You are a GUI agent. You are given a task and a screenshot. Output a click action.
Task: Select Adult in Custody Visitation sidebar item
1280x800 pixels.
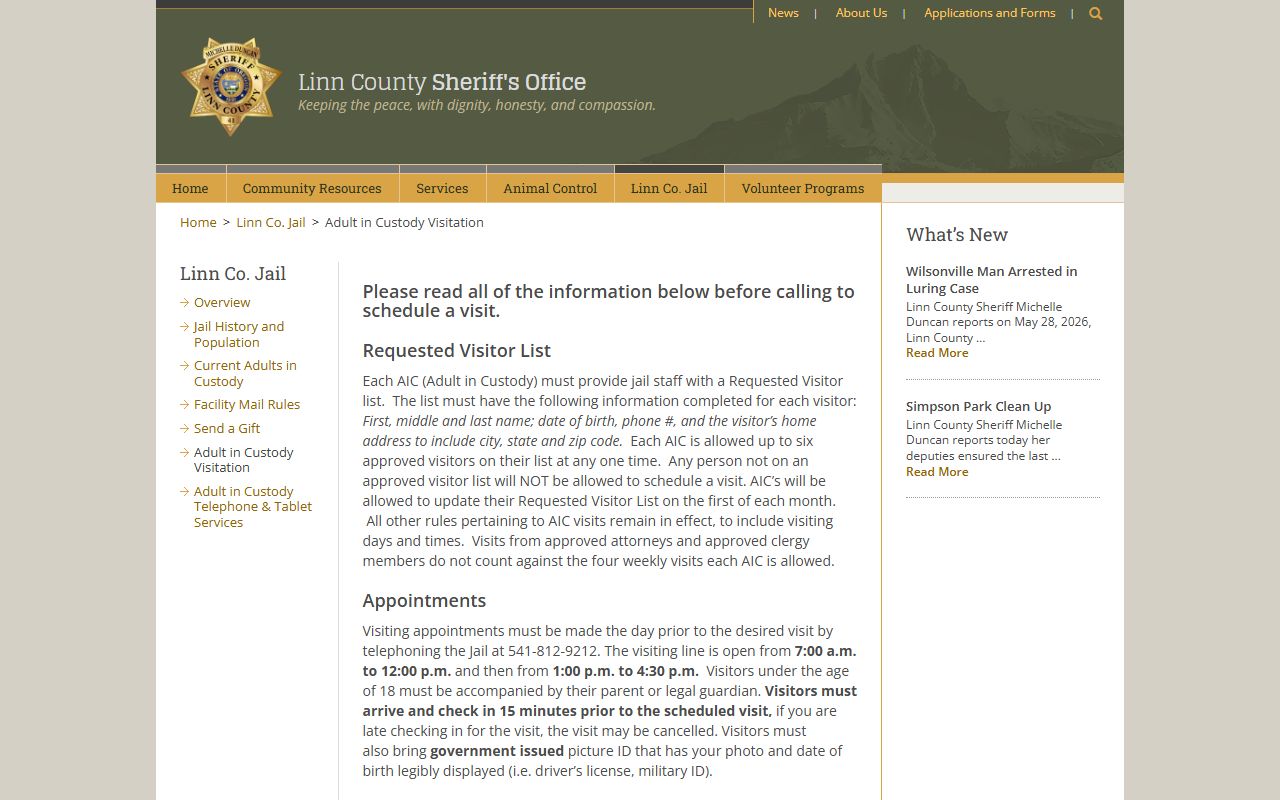point(244,460)
